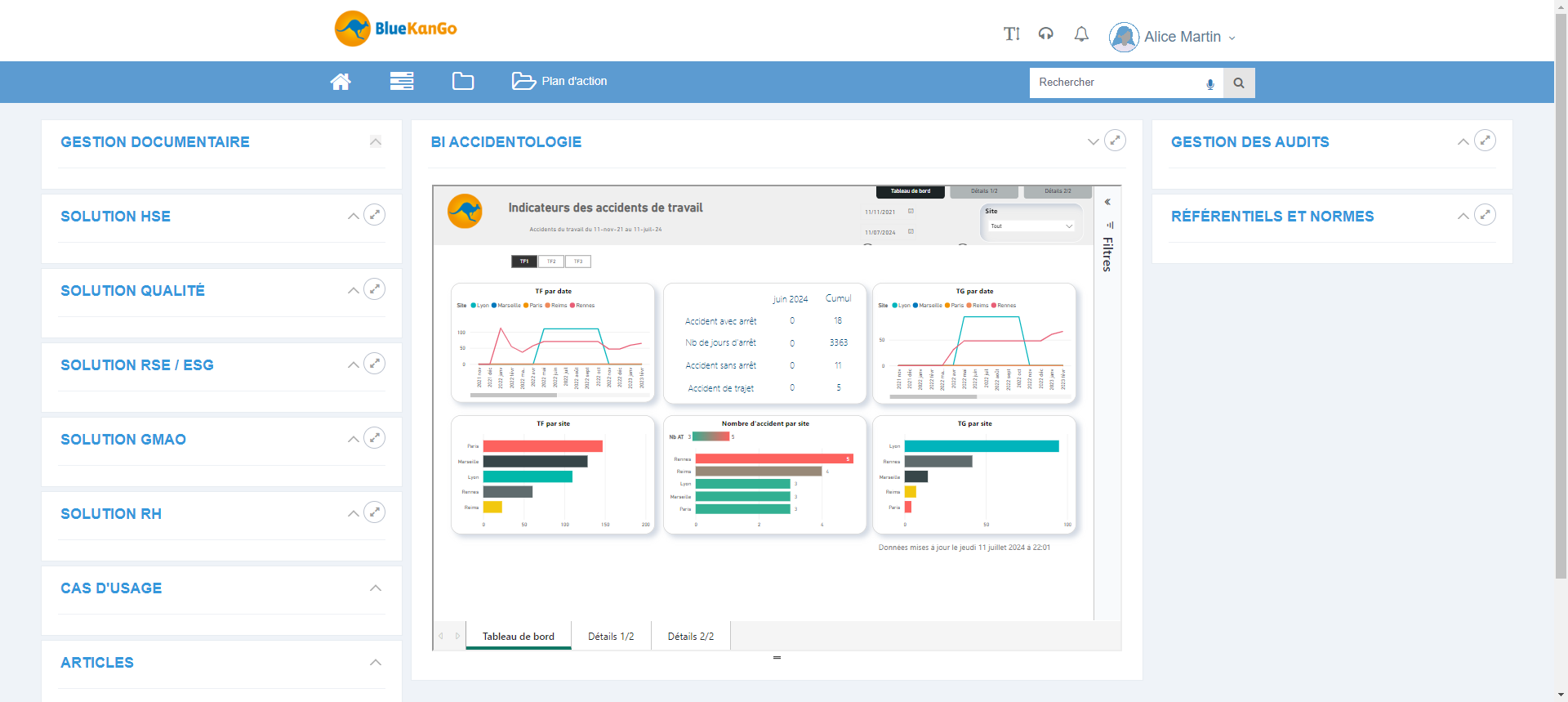The height and width of the screenshot is (702, 1568).
Task: Open the Site filter dropdown
Action: 1031,226
